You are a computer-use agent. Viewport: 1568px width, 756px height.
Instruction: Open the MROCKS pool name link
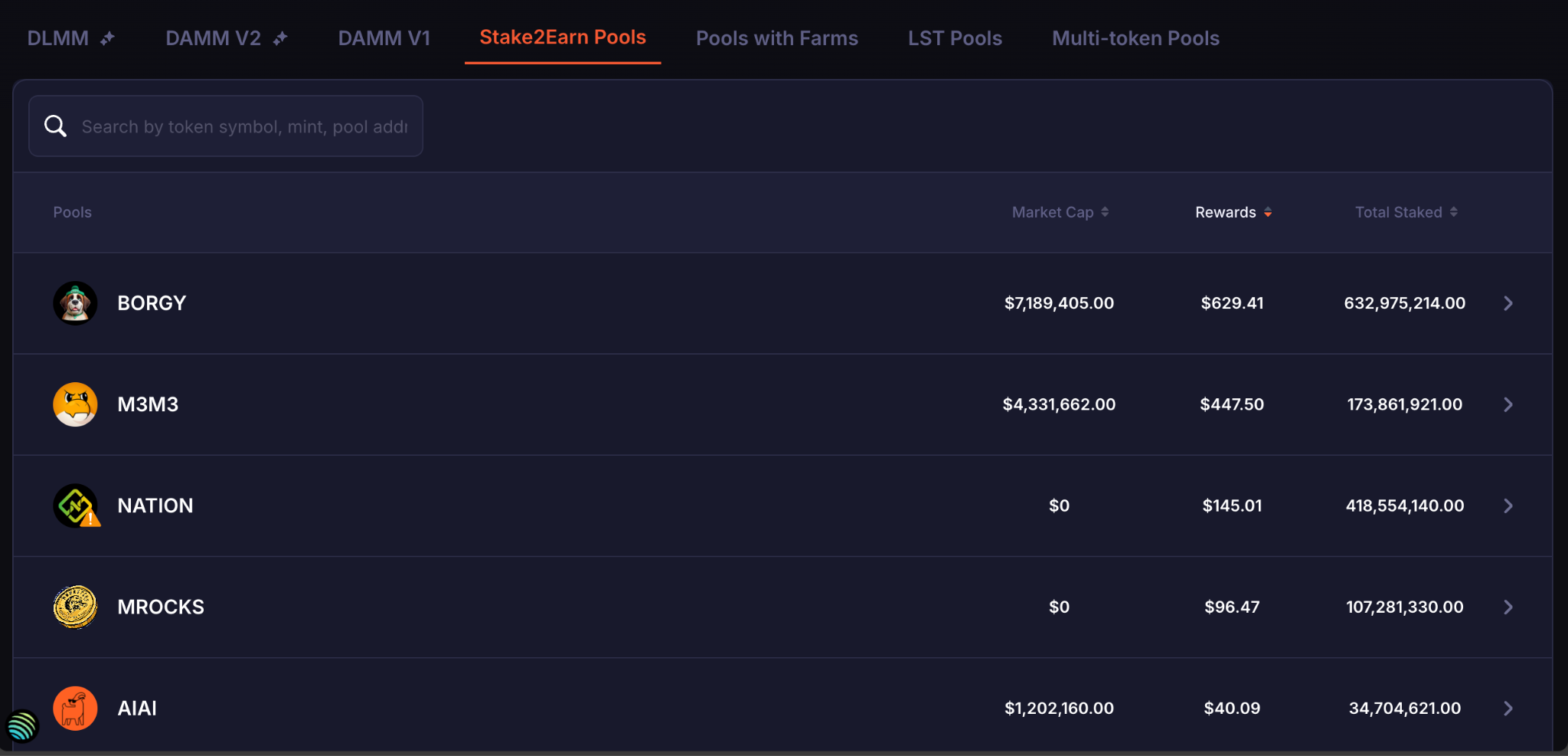click(161, 607)
